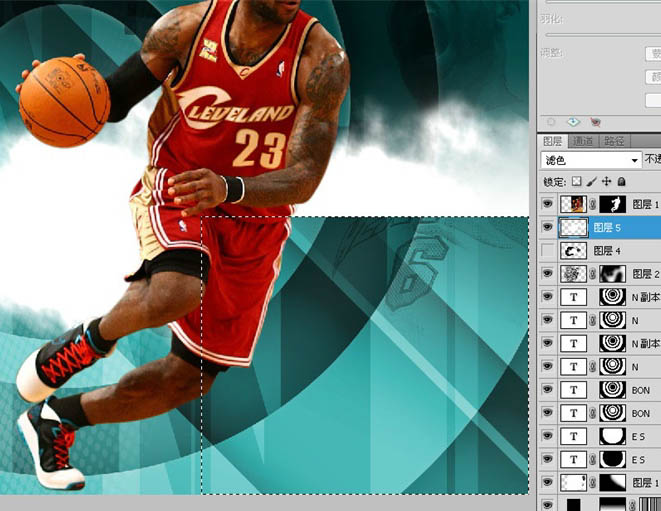This screenshot has width=661, height=511.
Task: Select E S layer name beside white-dome mask
Action: [638, 437]
